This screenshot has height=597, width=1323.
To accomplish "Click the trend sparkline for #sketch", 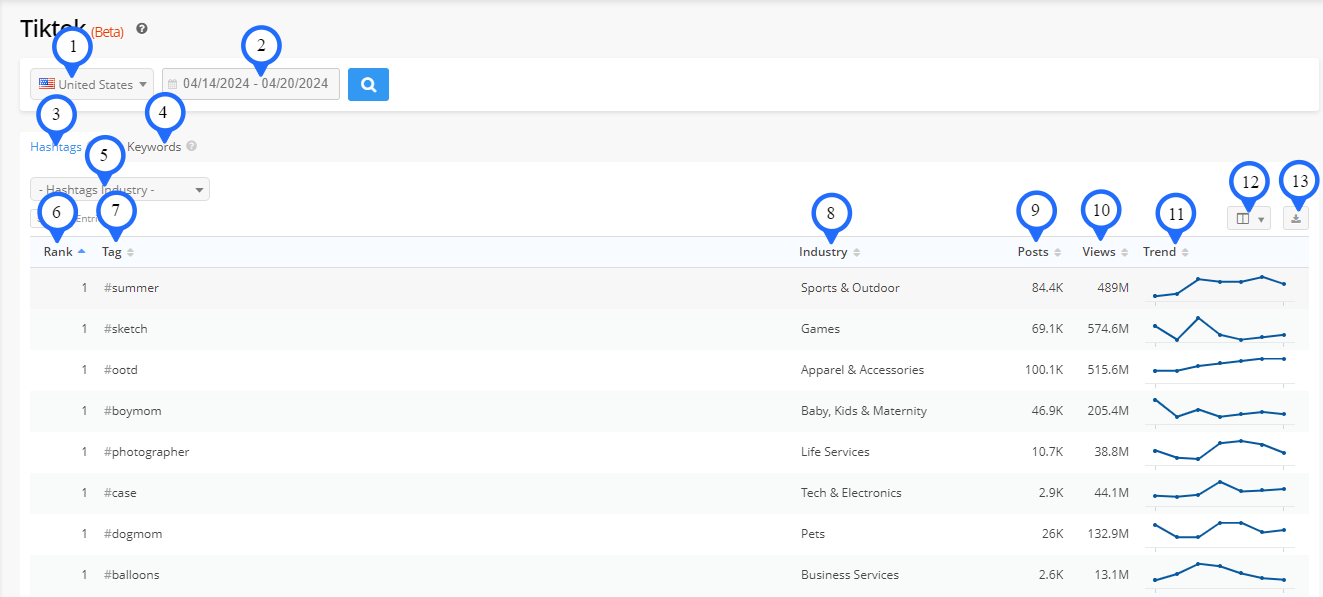I will click(x=1218, y=329).
